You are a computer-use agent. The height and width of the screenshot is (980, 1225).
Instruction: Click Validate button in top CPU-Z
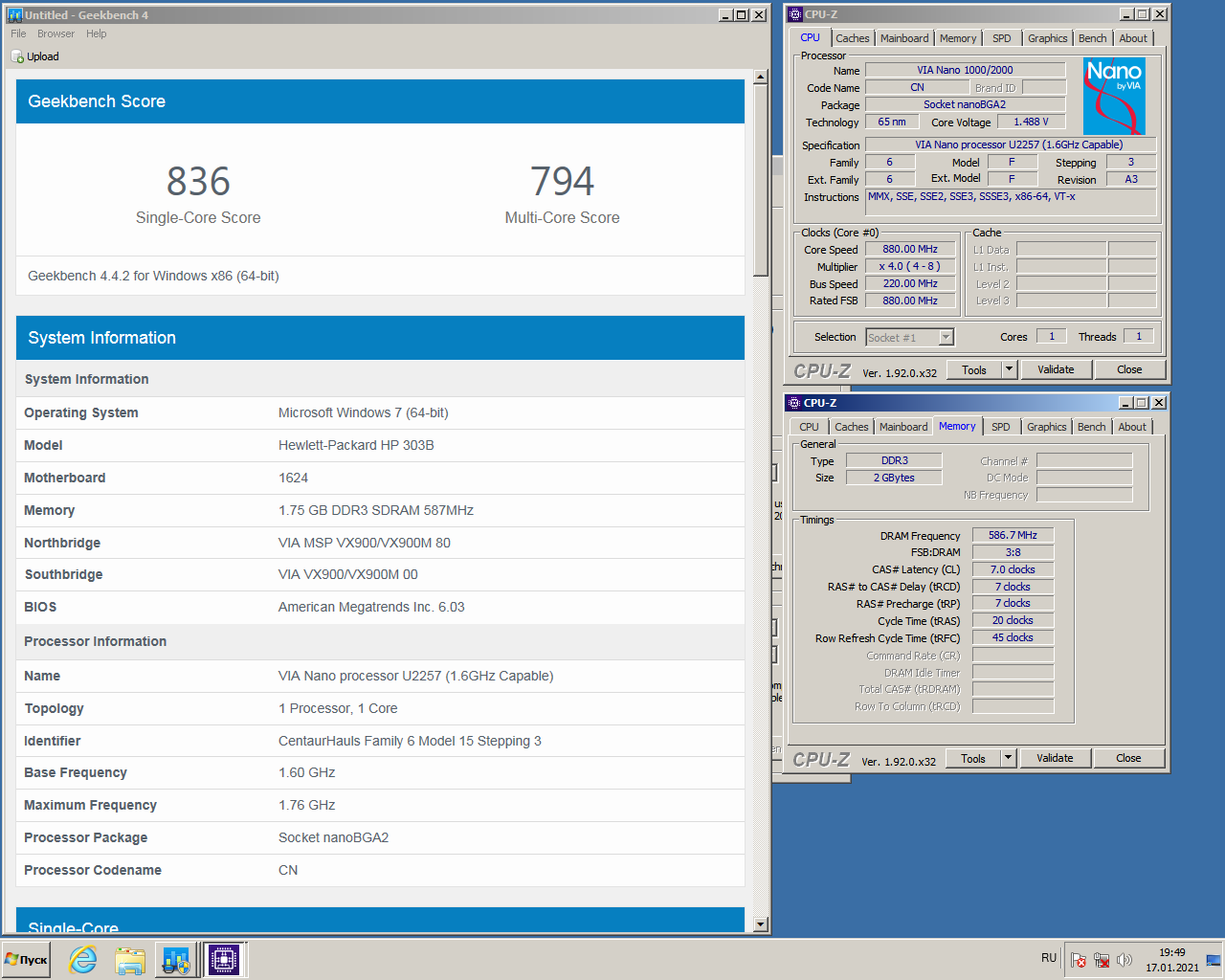1056,369
